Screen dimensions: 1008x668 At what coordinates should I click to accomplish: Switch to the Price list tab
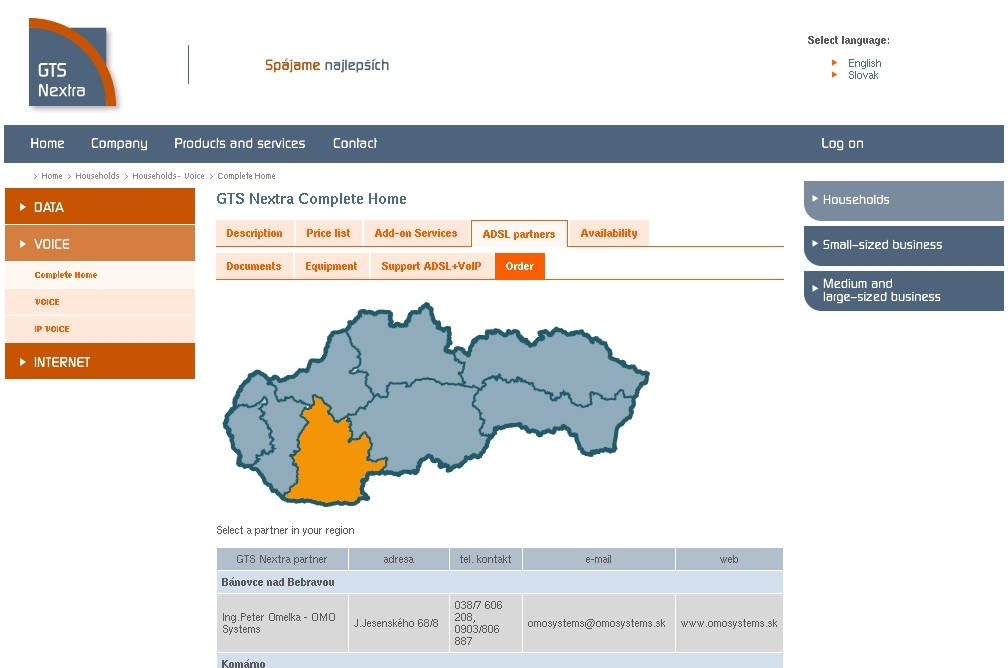(328, 233)
